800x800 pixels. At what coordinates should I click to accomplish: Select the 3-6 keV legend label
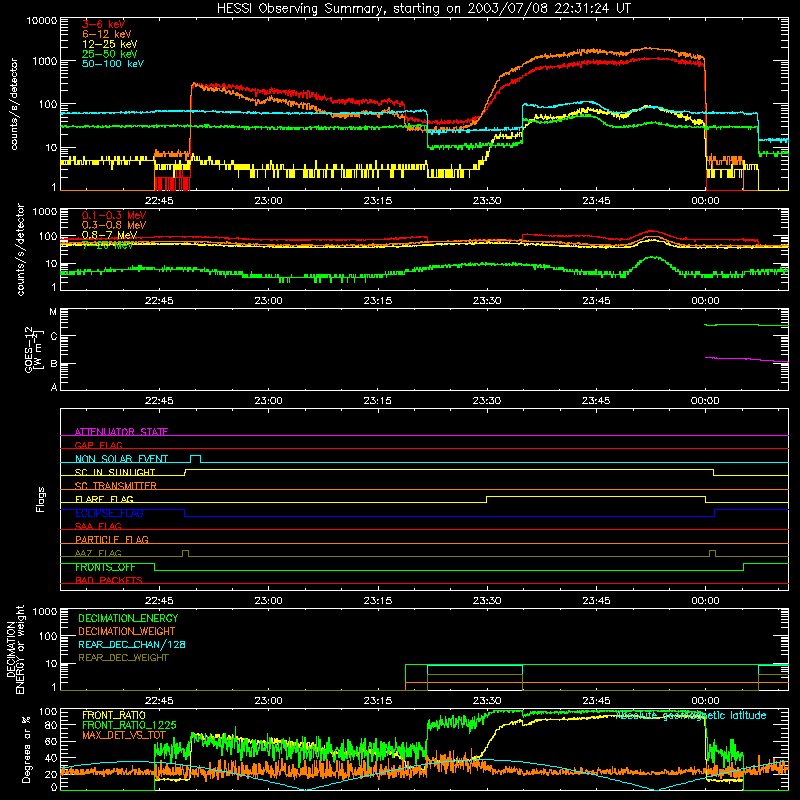click(x=103, y=24)
